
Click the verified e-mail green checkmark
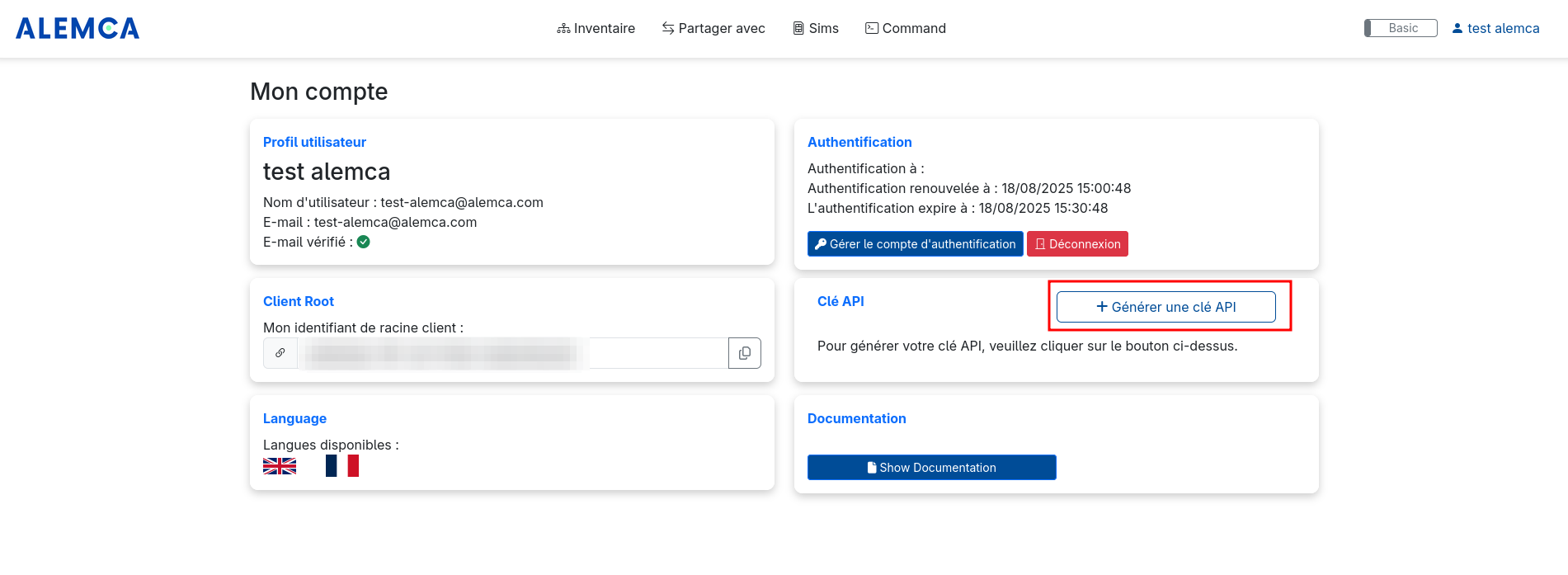(x=364, y=242)
